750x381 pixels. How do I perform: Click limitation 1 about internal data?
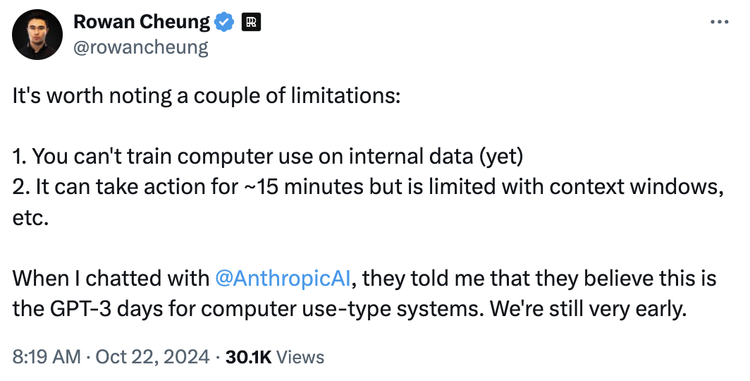point(268,157)
